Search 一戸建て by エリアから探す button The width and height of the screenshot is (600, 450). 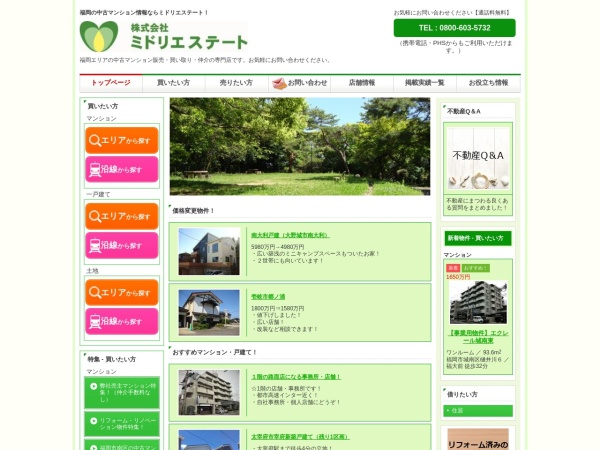click(122, 217)
